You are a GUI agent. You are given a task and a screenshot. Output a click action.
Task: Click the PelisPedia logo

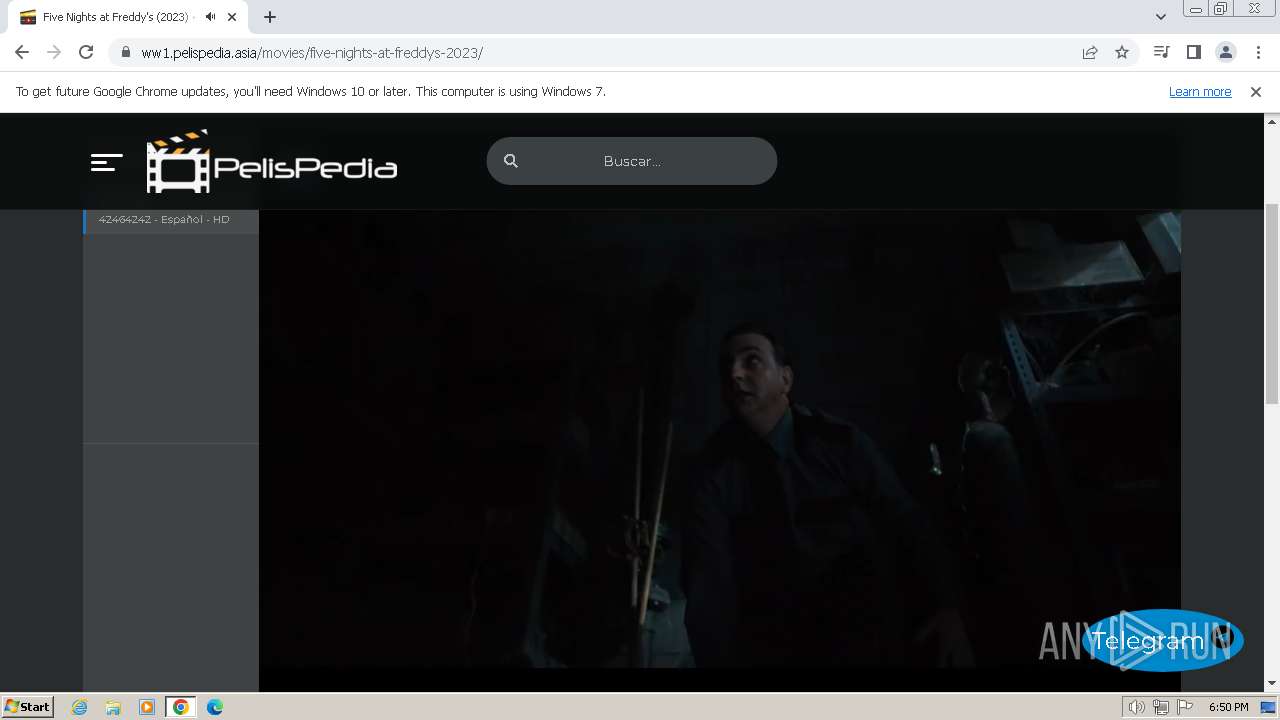(x=272, y=161)
